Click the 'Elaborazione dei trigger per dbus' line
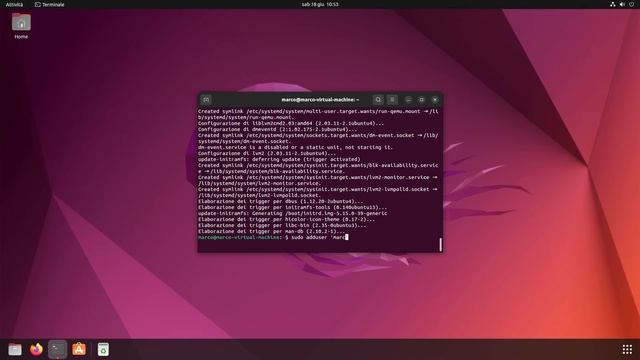This screenshot has width=640, height=360. pos(280,201)
